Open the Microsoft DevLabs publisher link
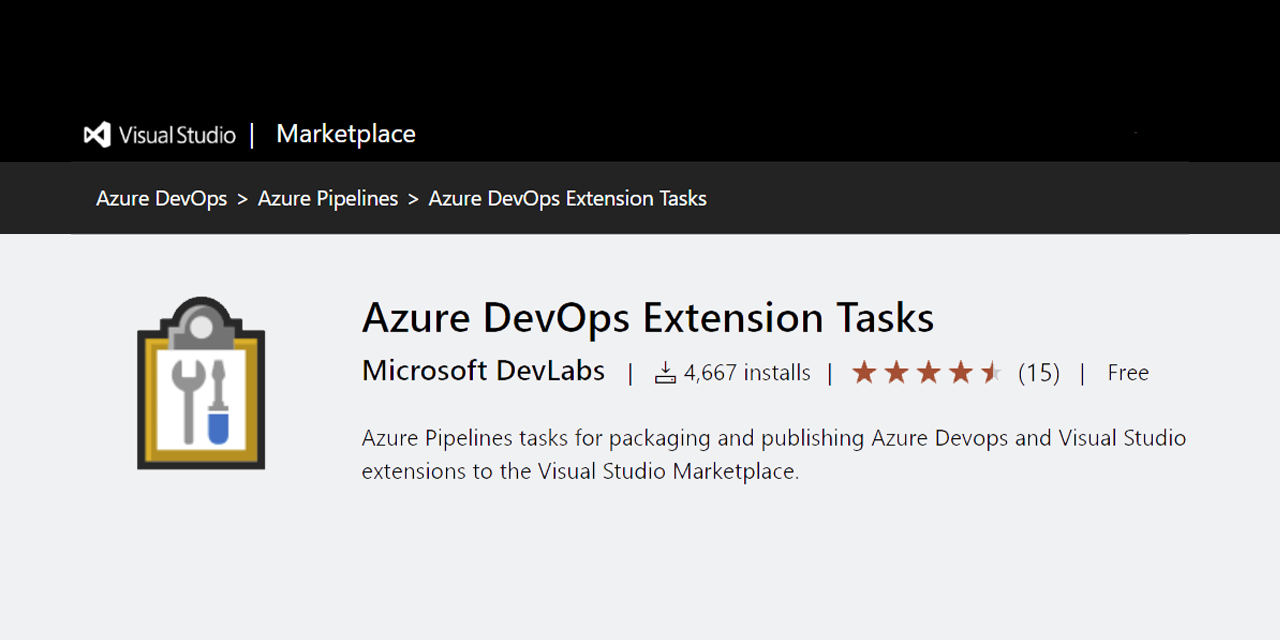The height and width of the screenshot is (640, 1280). (x=483, y=371)
